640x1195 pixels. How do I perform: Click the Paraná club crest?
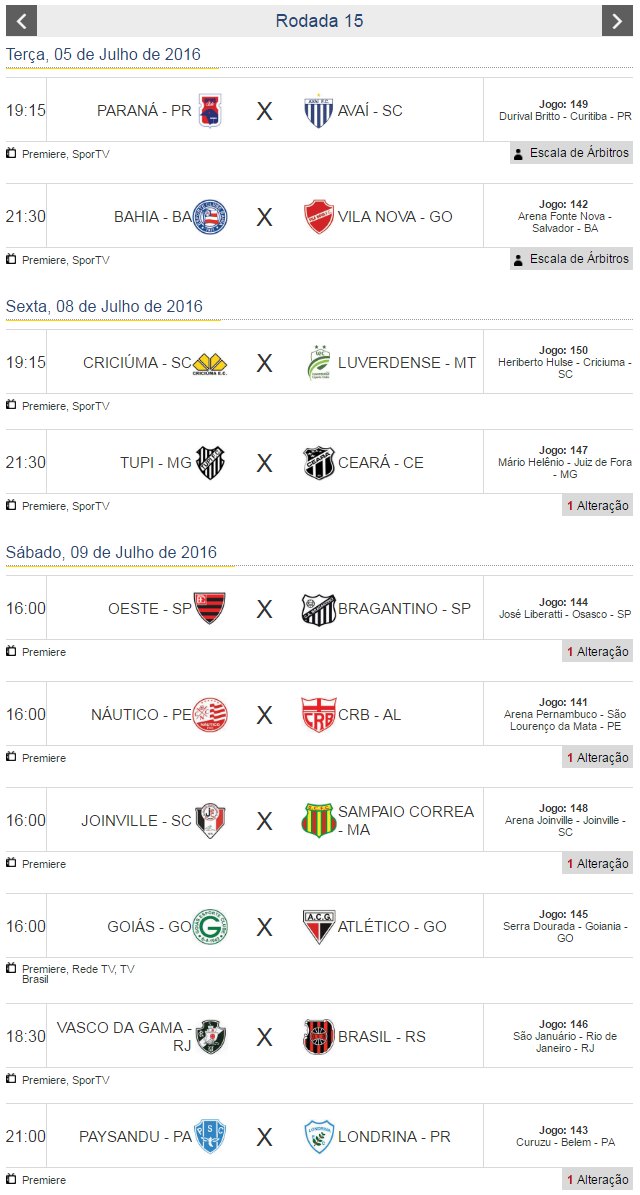click(x=209, y=110)
